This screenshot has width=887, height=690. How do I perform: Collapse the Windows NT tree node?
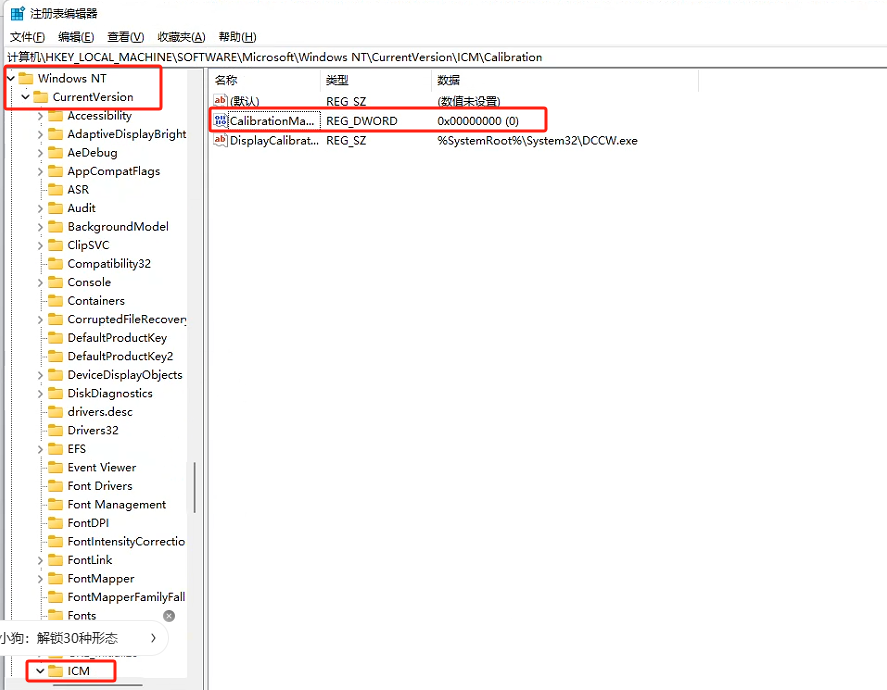[x=11, y=78]
